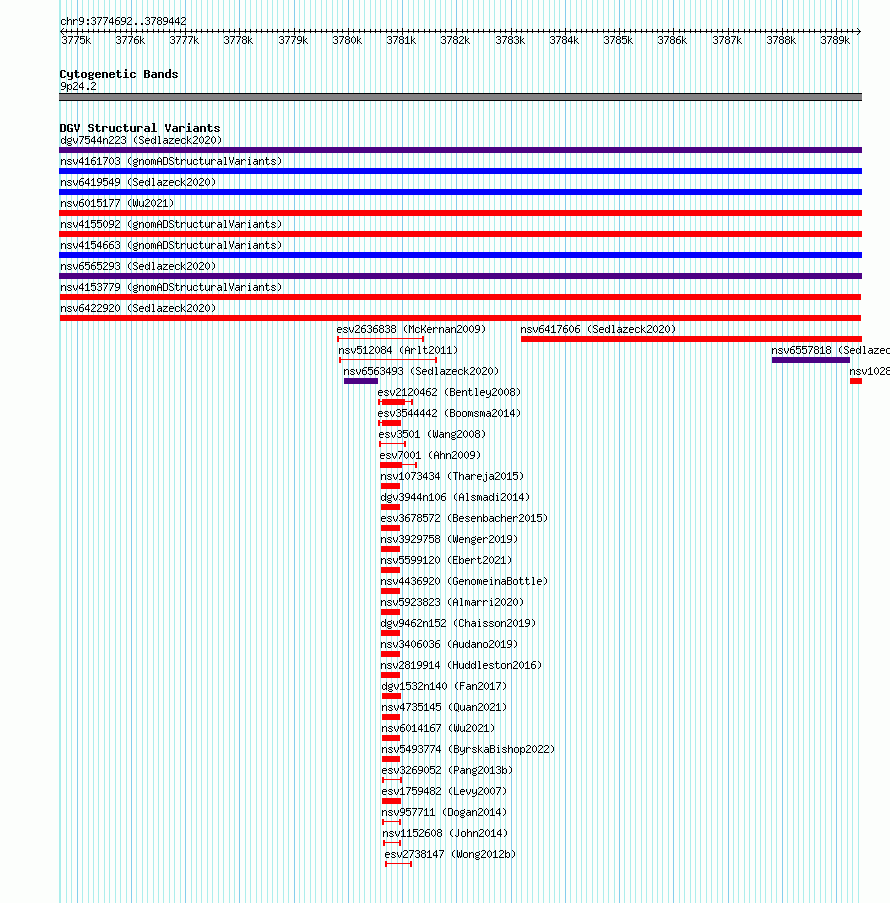Click the DGV Structural Variants track title
Viewport: 890px width, 903px height.
(140, 128)
